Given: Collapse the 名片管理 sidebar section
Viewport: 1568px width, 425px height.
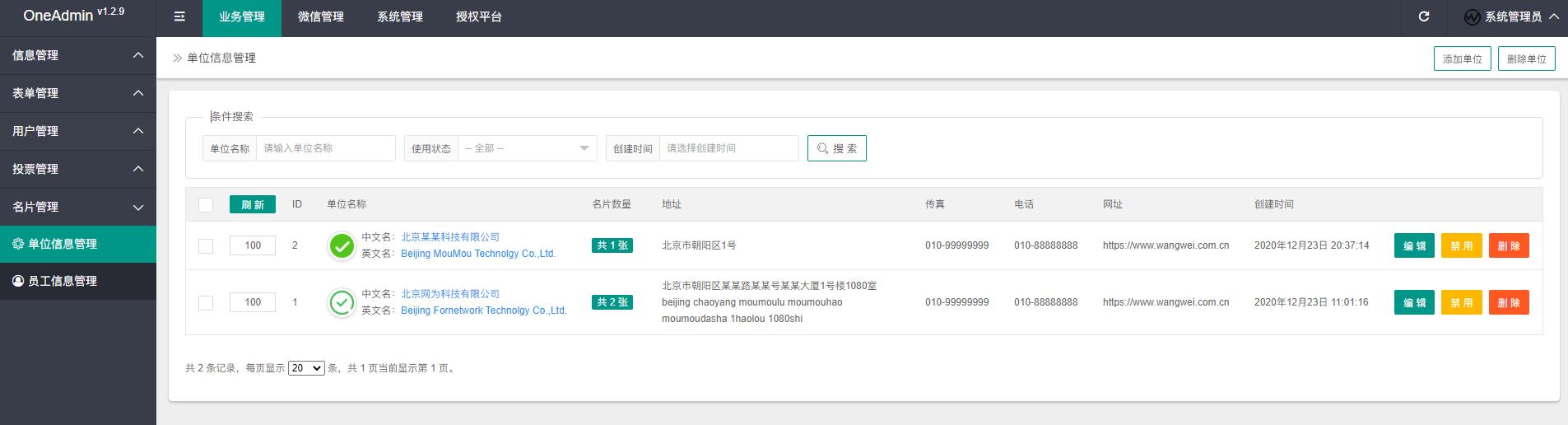Looking at the screenshot, I should tap(78, 207).
